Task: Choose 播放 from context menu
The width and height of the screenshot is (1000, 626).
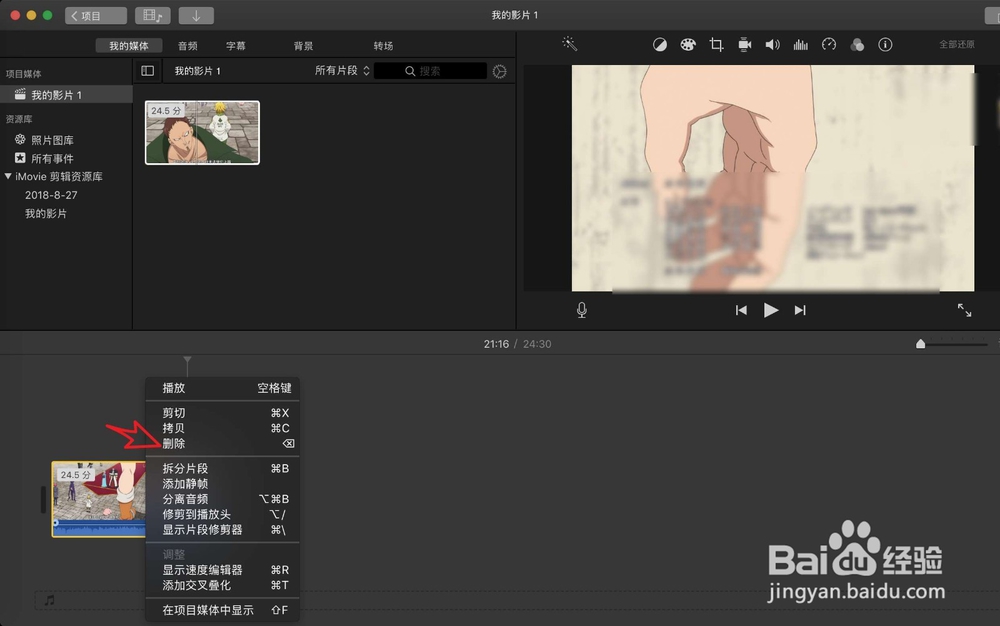Action: pyautogui.click(x=222, y=388)
